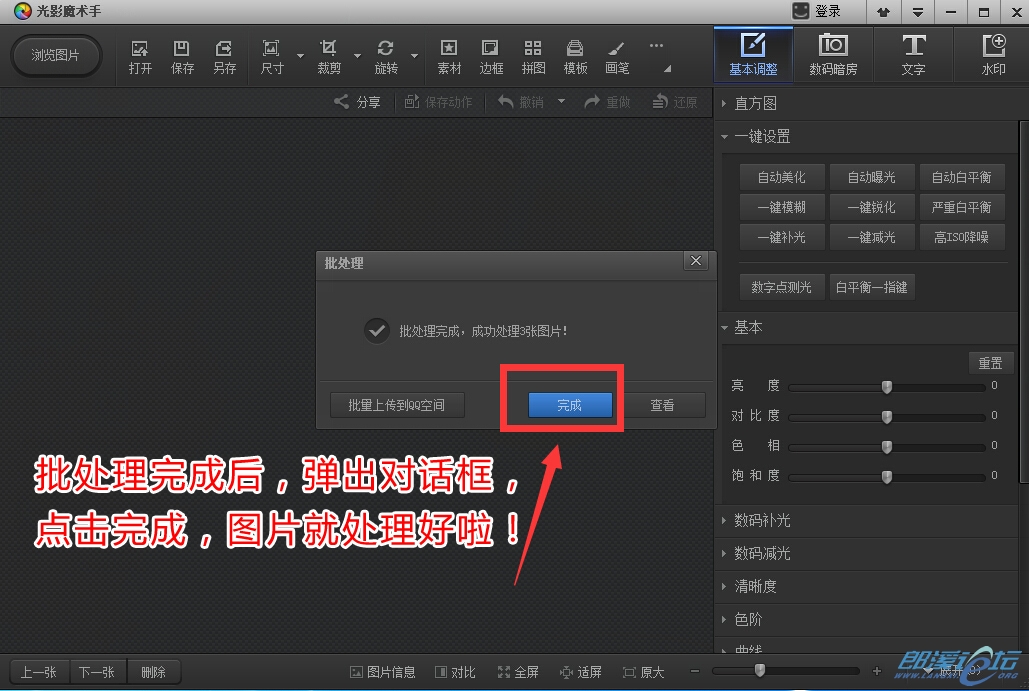Click the 亮度 slider handle

tap(887, 387)
